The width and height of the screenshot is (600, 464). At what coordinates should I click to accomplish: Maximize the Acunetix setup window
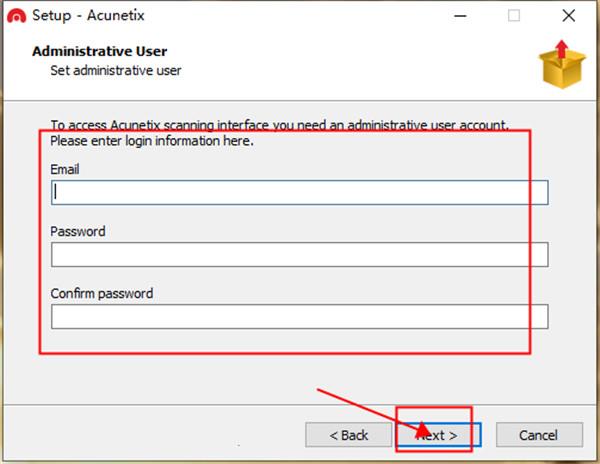coord(514,16)
